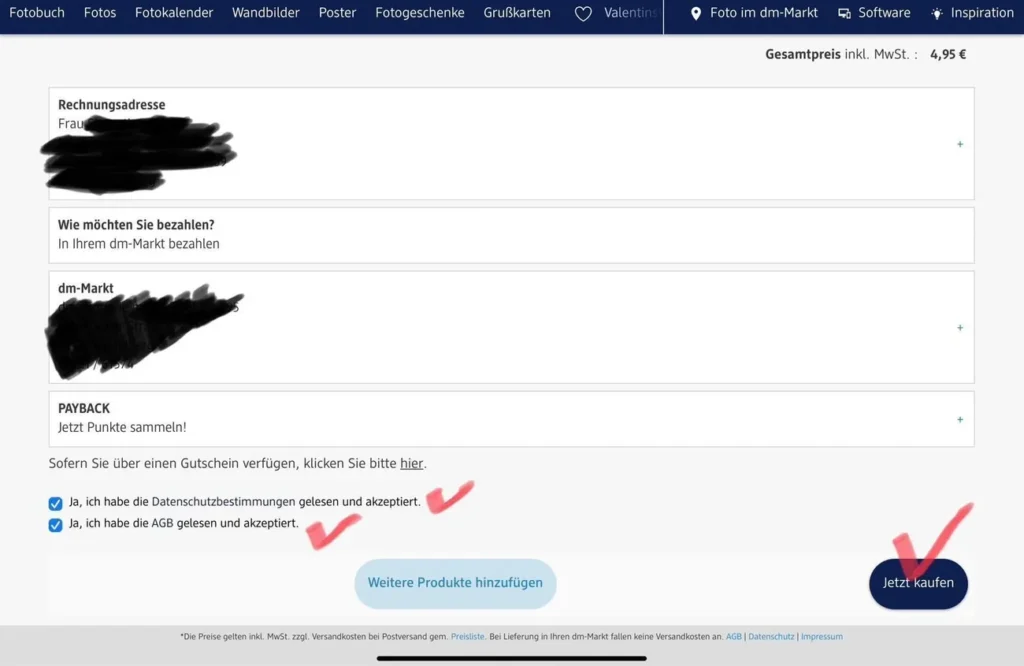Screen dimensions: 1024x666
Task: Uncheck the Datenschutzbestimmungen acceptance checkbox
Action: (55, 502)
